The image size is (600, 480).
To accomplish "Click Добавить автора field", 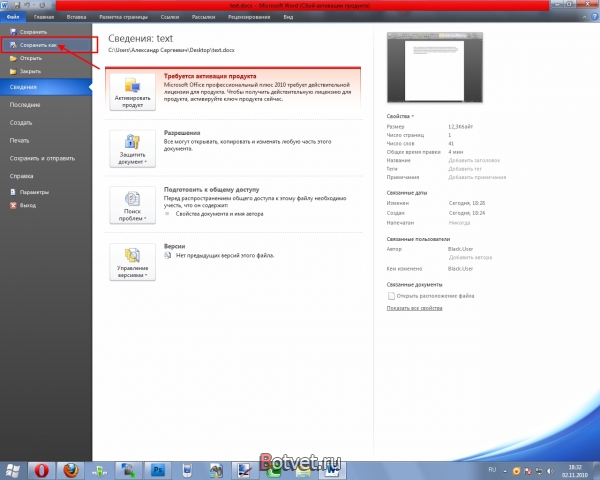I will click(470, 258).
